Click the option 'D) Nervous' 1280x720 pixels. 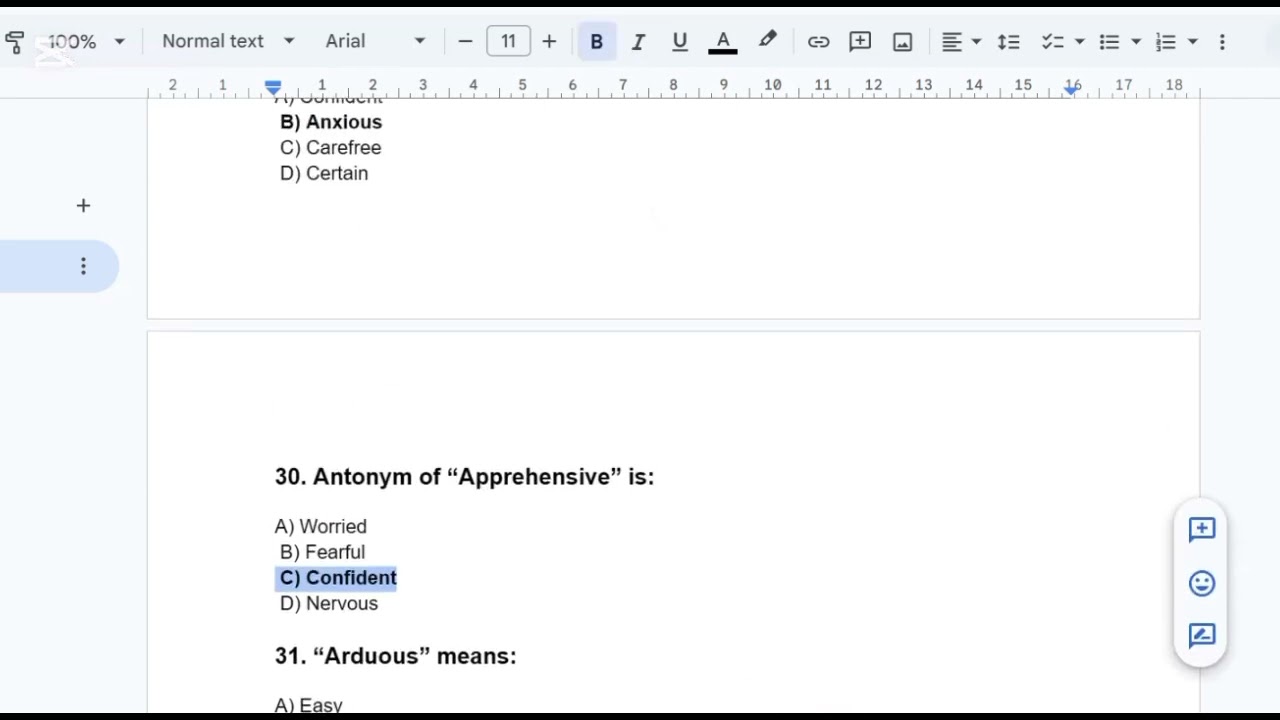click(329, 604)
